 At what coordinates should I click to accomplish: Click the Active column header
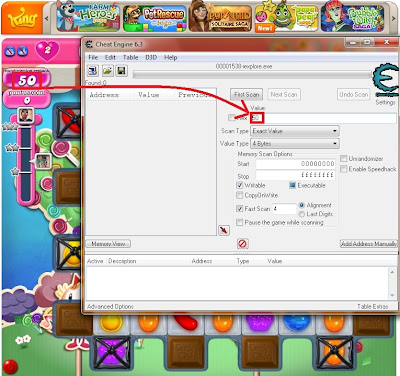pos(95,261)
